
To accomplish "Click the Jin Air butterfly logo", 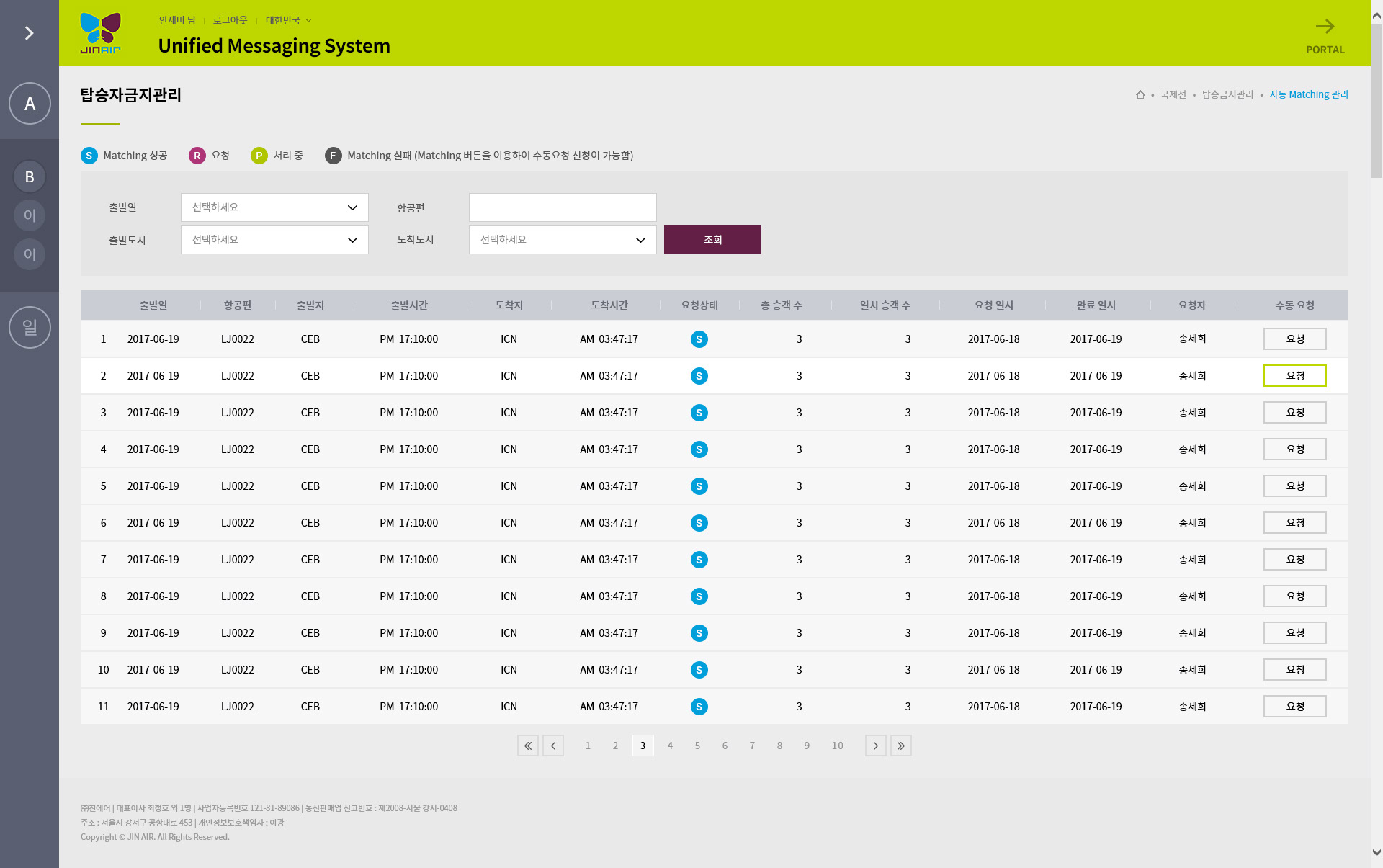I will [101, 33].
